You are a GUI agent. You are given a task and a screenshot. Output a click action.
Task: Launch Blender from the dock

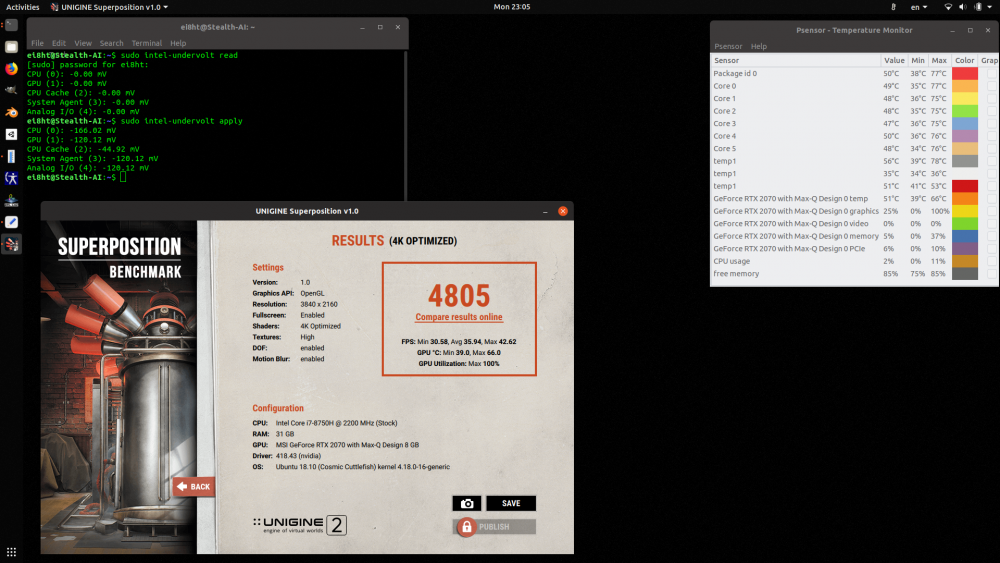(x=11, y=112)
